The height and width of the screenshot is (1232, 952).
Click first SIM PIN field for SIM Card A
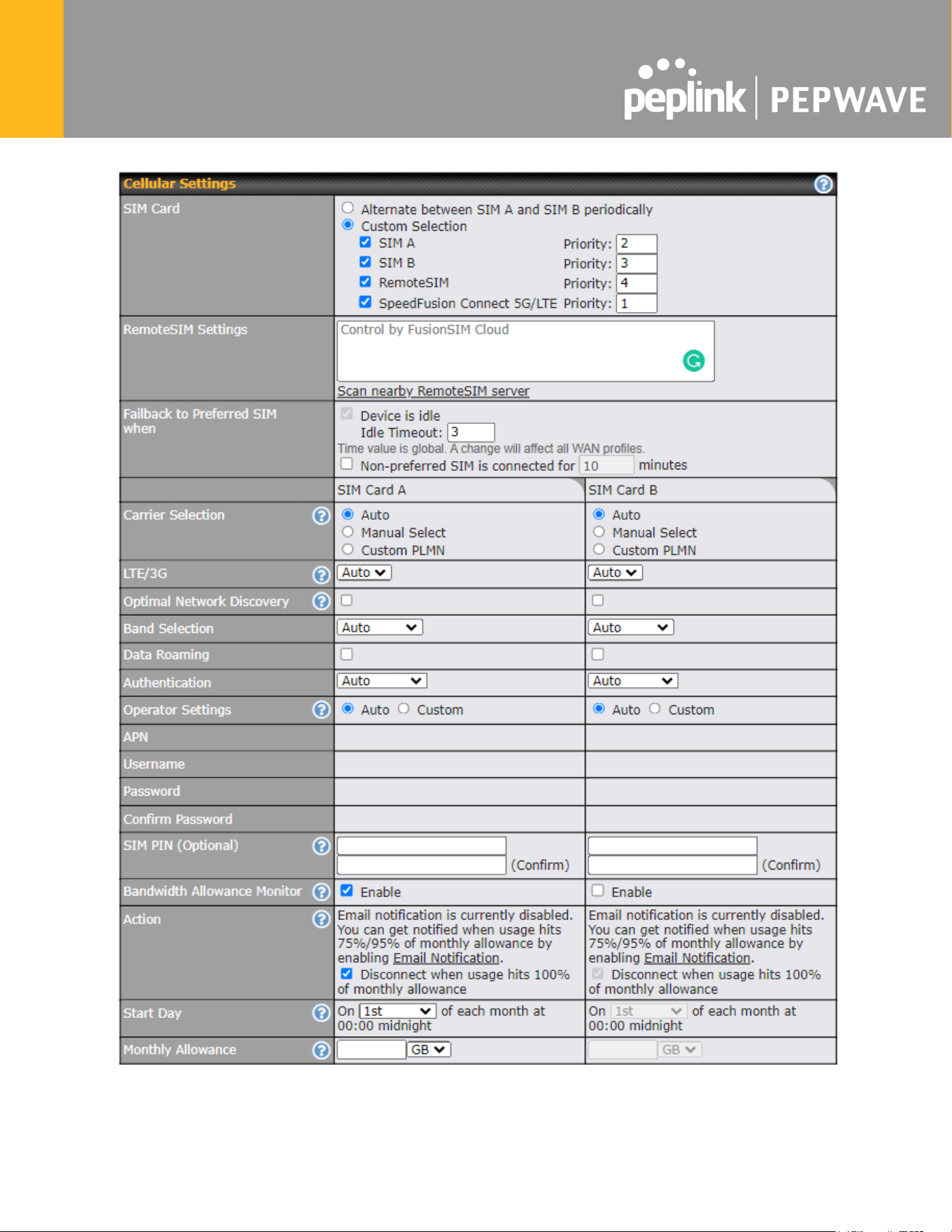[x=421, y=846]
